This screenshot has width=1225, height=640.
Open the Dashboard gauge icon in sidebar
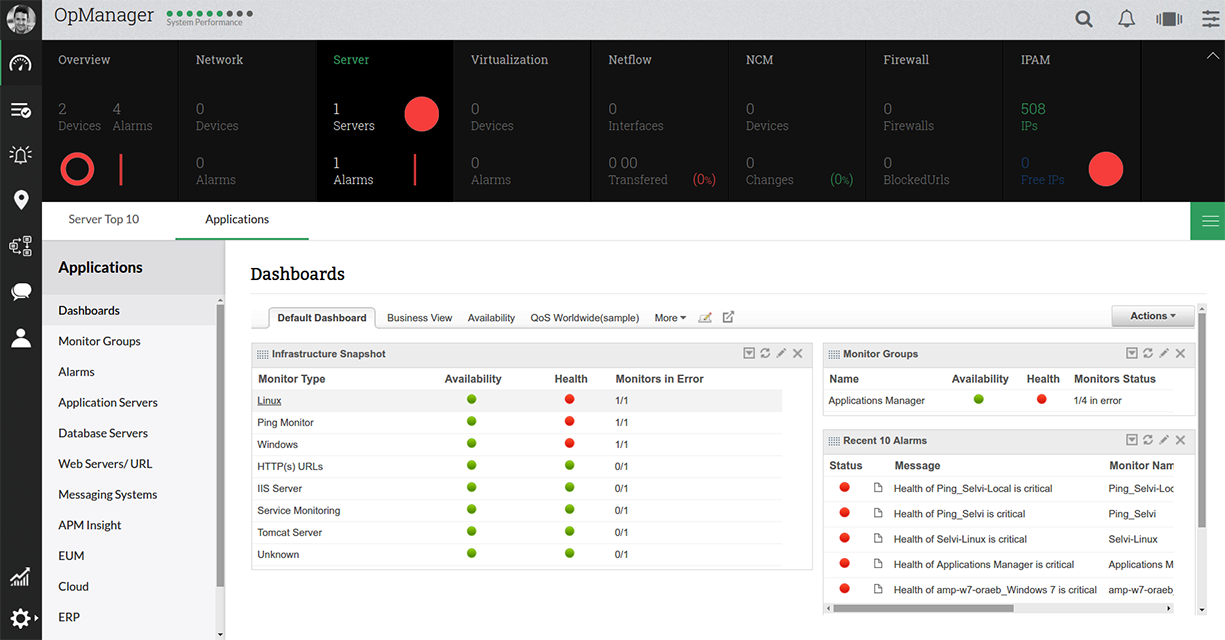tap(21, 63)
